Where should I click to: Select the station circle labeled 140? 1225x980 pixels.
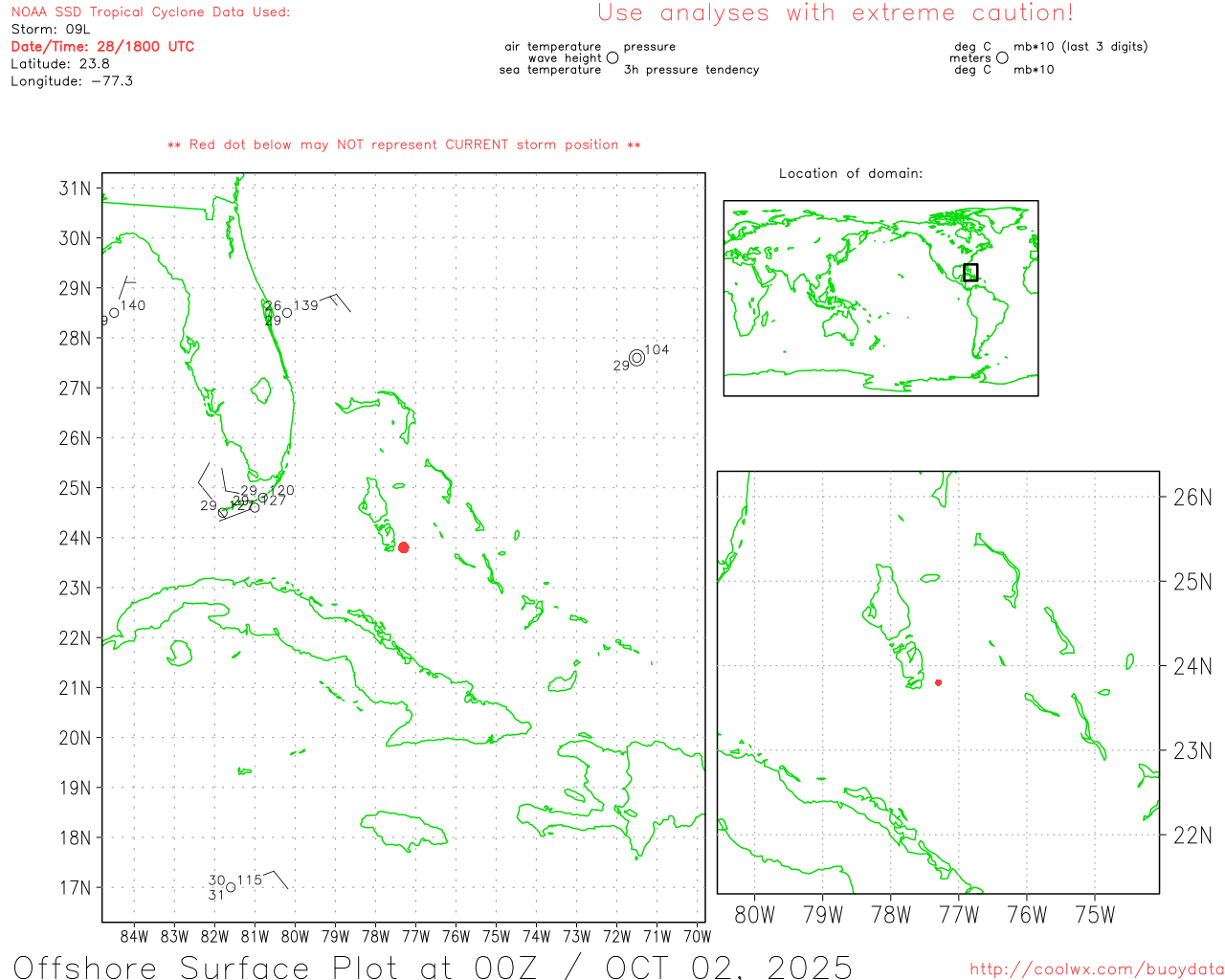(114, 312)
